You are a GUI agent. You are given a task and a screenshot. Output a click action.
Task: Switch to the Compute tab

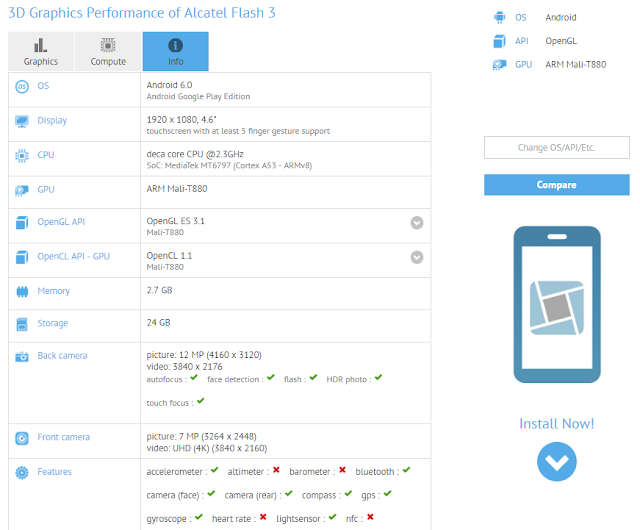108,51
